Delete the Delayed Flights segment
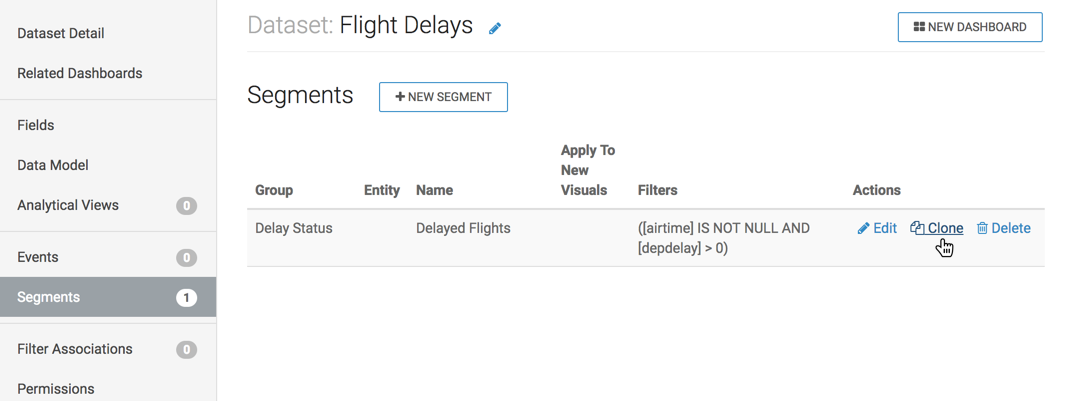 1003,228
